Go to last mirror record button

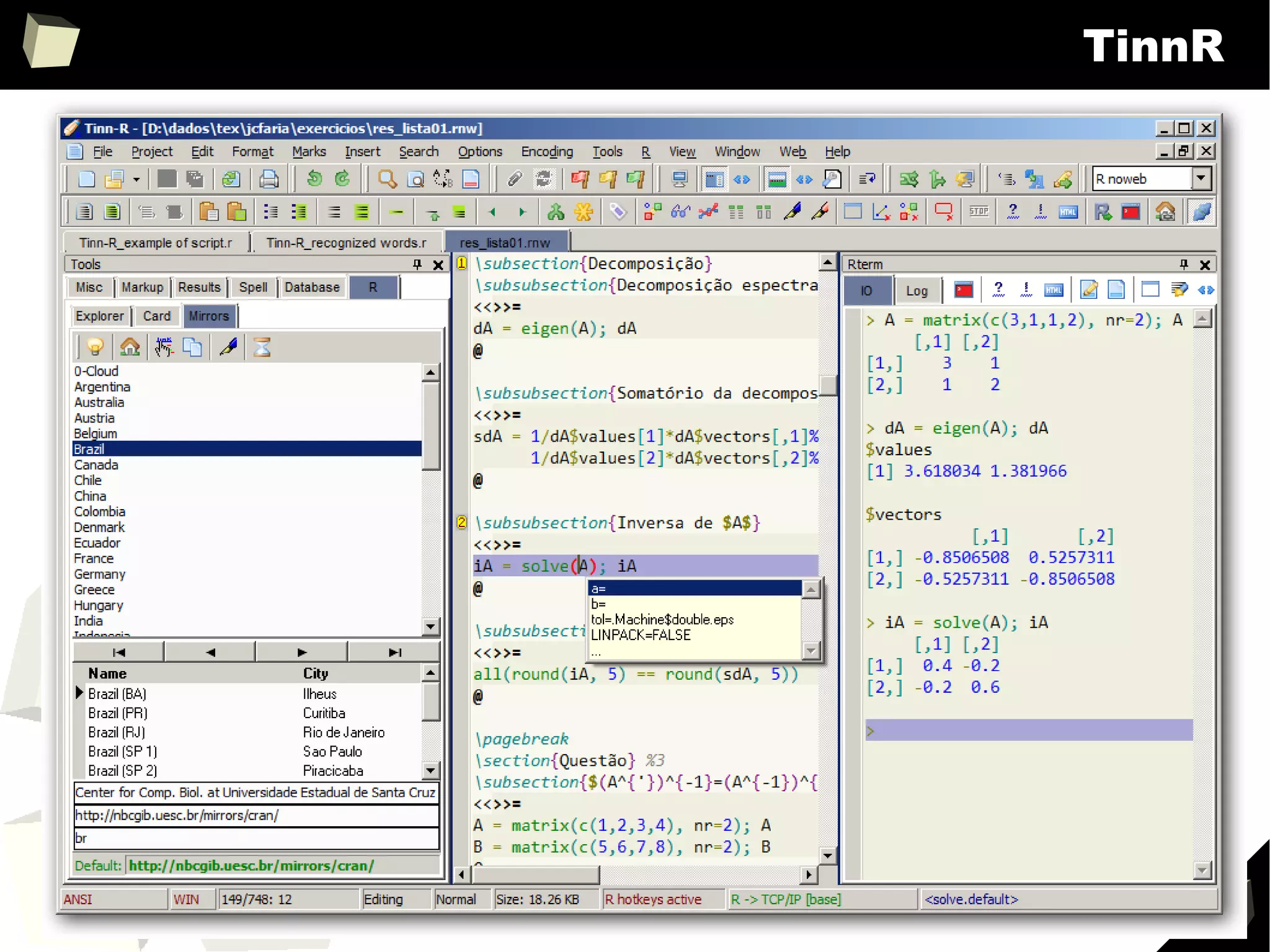point(394,652)
